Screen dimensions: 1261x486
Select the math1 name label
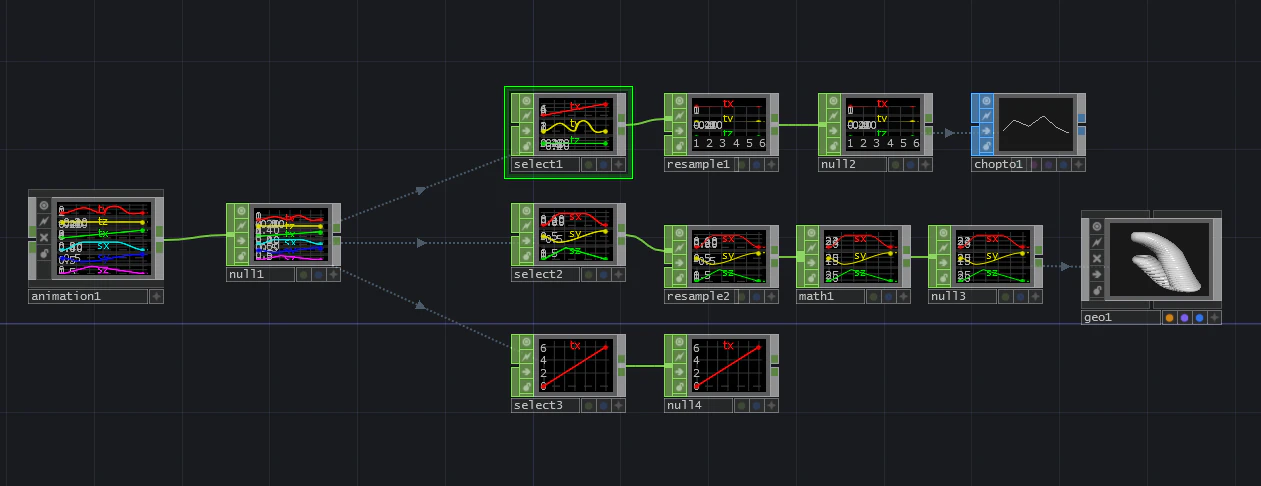[830, 296]
